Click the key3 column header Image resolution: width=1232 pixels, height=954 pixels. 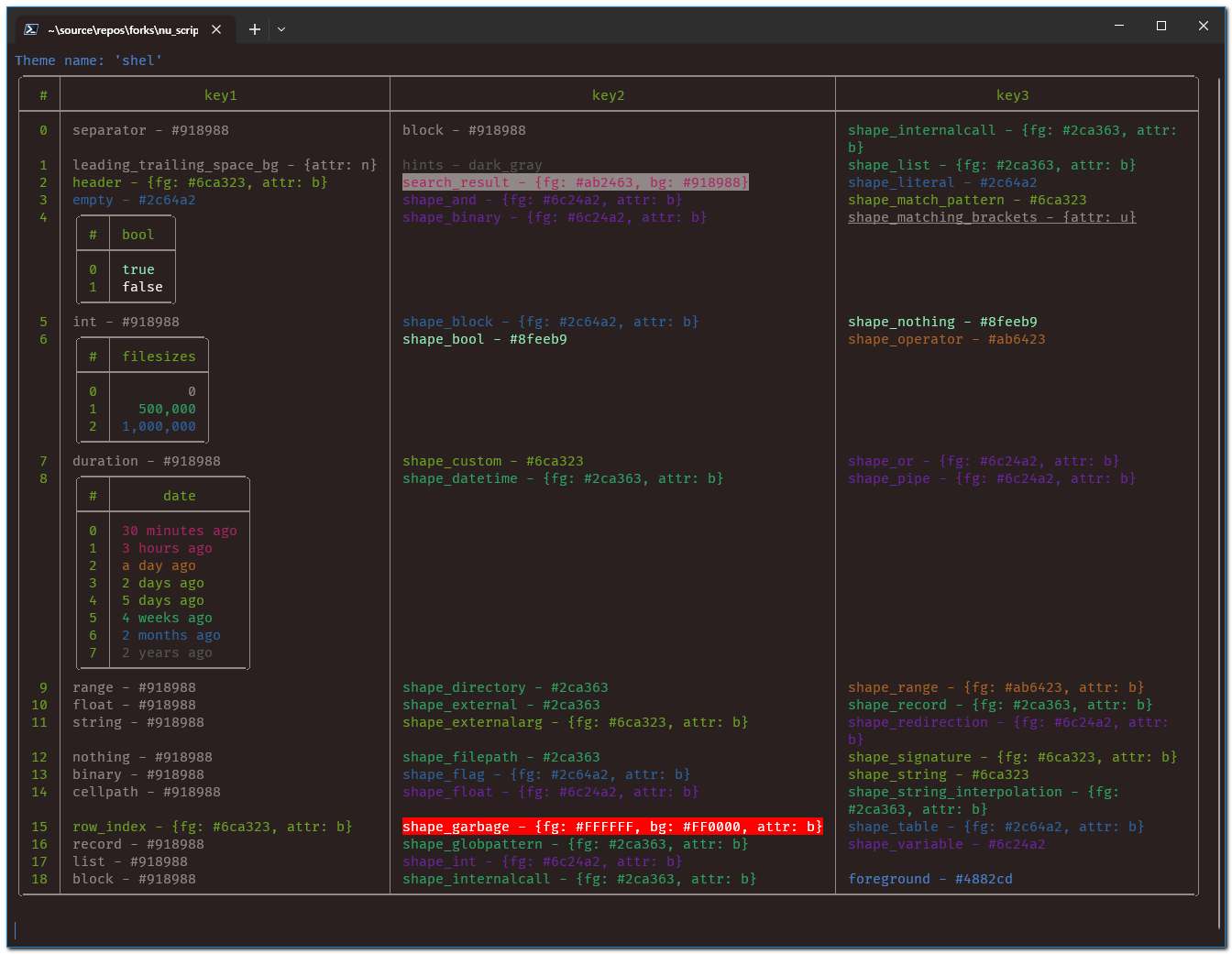click(1013, 95)
